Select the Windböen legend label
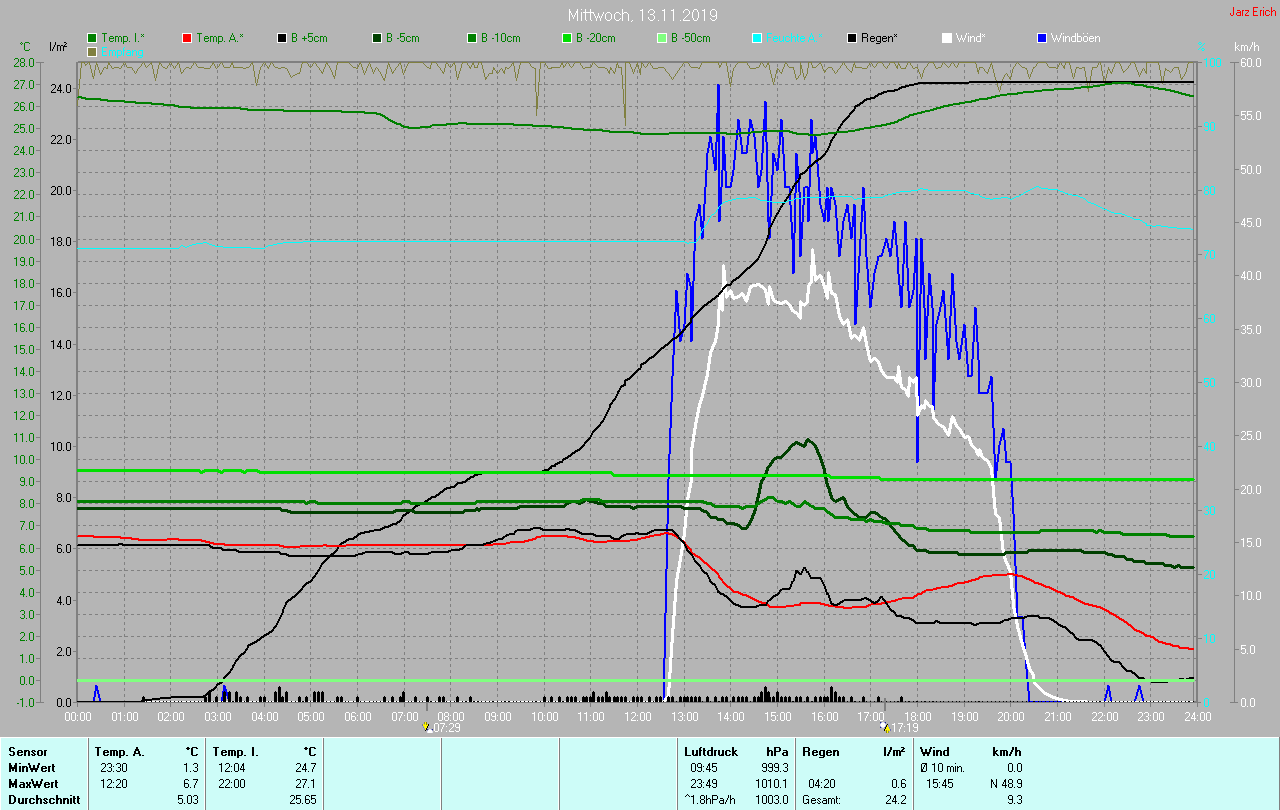 coord(1075,38)
